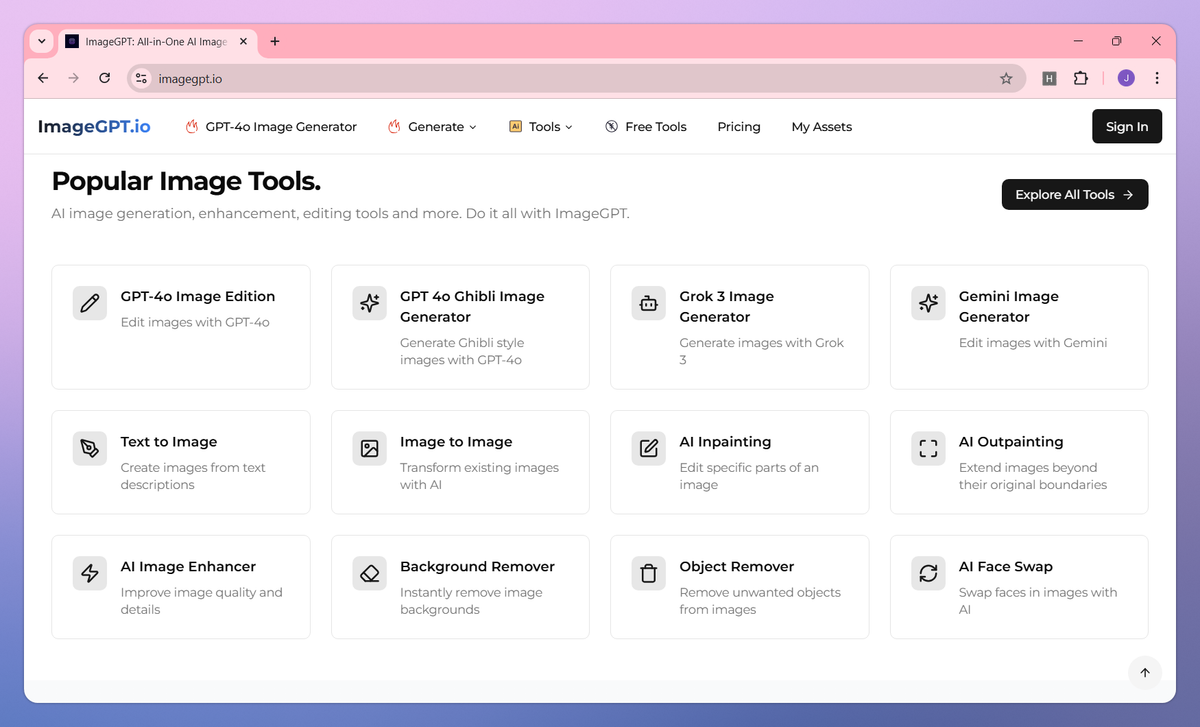Expand the browser tab search chevron

[x=41, y=41]
